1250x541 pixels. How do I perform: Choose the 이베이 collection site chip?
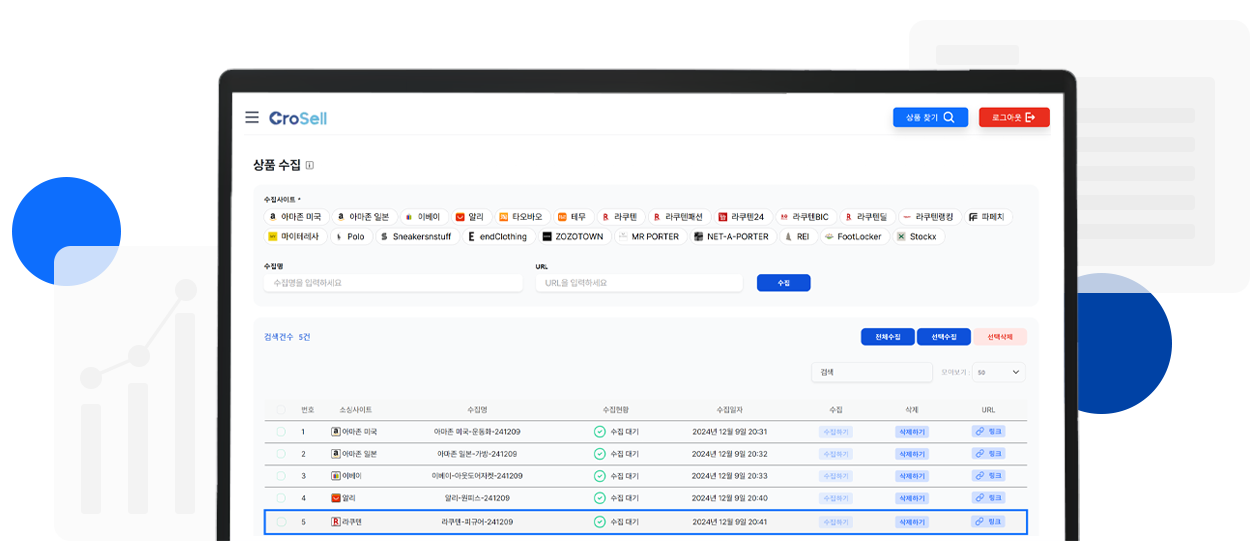(423, 217)
